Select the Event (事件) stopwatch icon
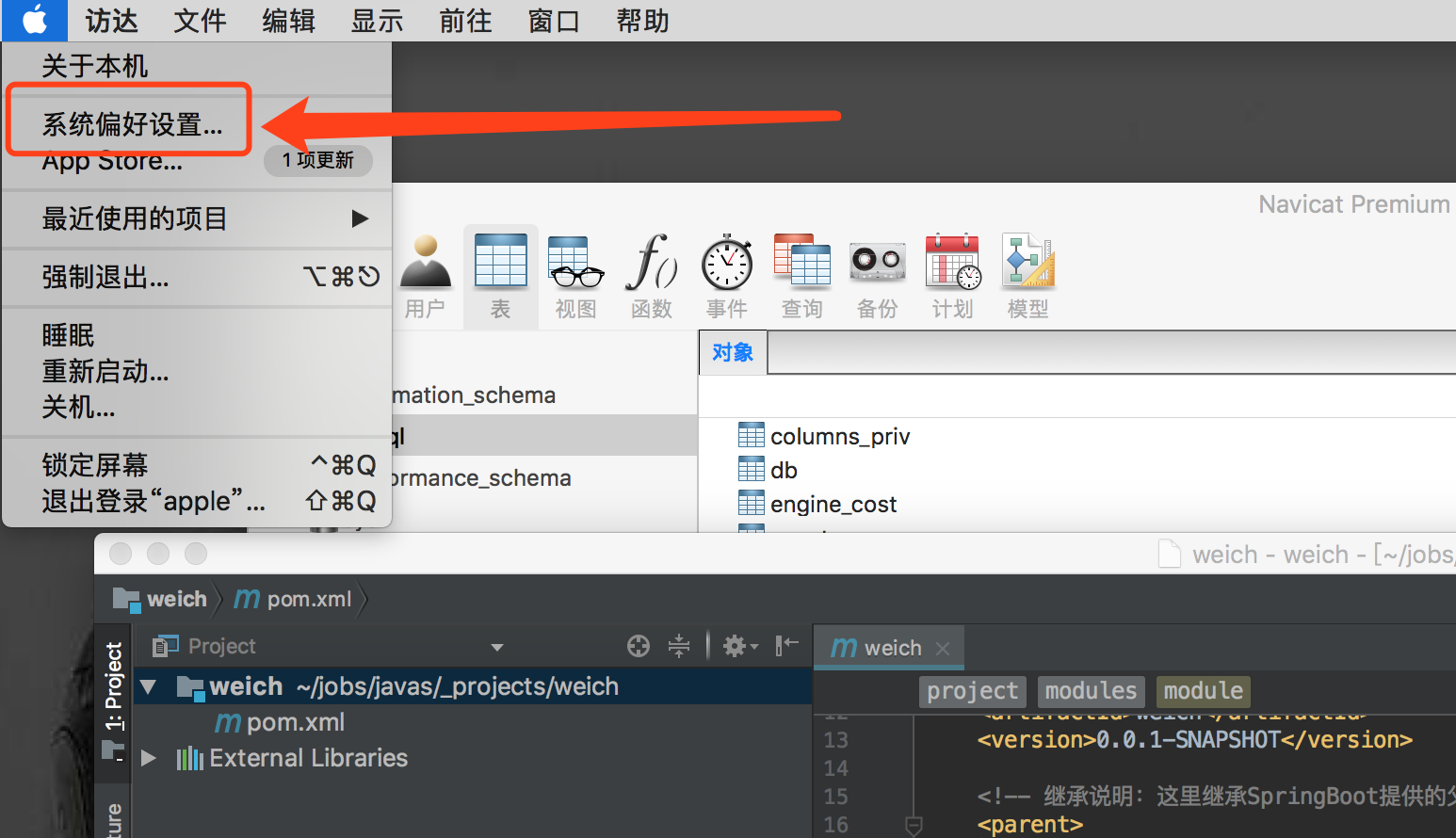The height and width of the screenshot is (838, 1456). (726, 274)
